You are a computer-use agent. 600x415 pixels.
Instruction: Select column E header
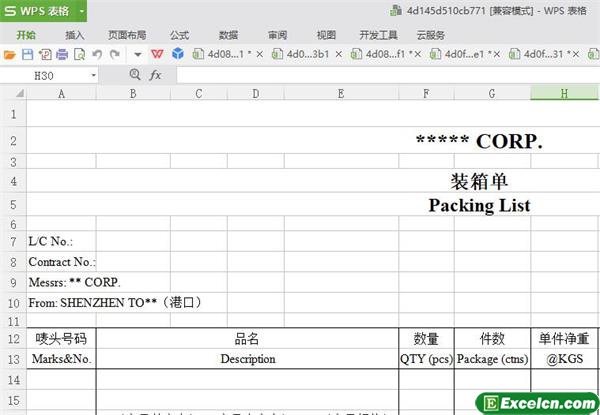coord(341,94)
